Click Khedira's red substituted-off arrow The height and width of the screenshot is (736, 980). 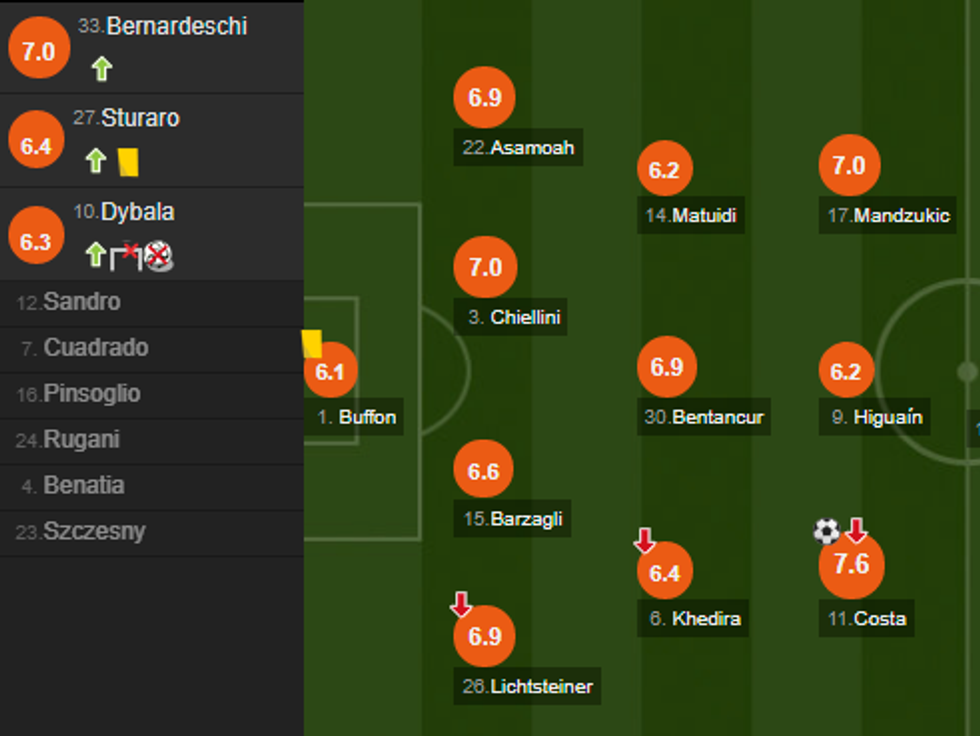tap(645, 541)
